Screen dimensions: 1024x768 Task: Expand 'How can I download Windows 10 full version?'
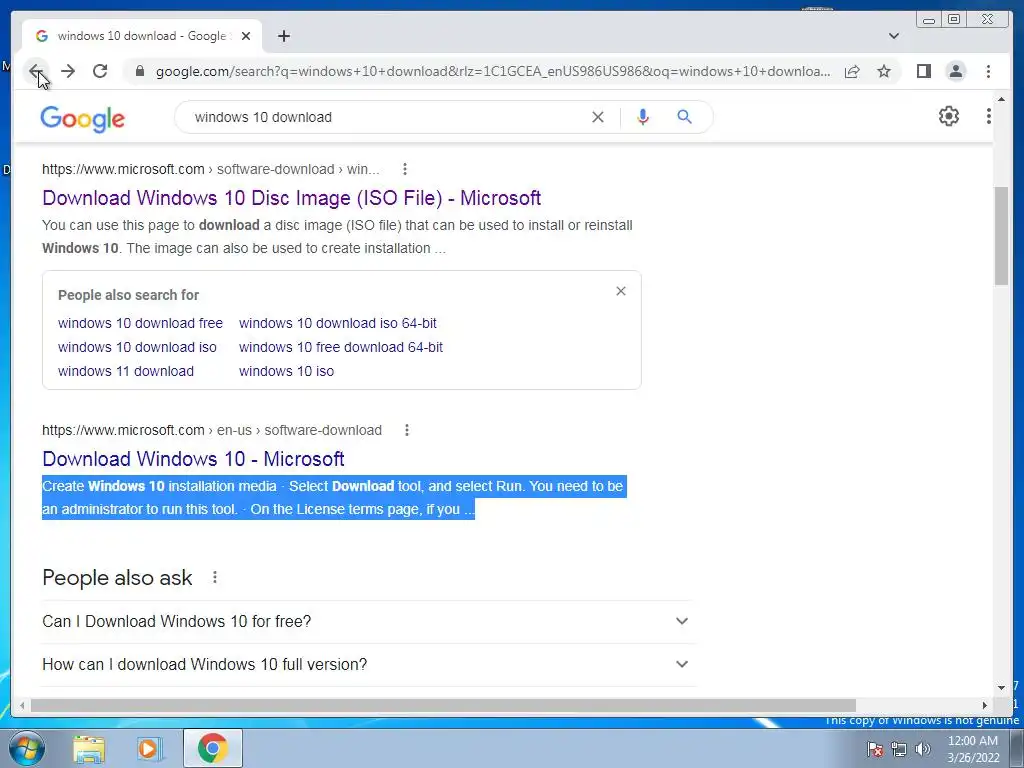click(x=366, y=664)
